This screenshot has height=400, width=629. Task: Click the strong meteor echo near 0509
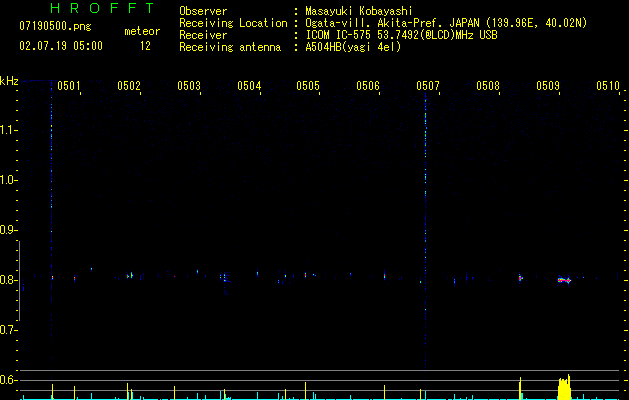(564, 280)
